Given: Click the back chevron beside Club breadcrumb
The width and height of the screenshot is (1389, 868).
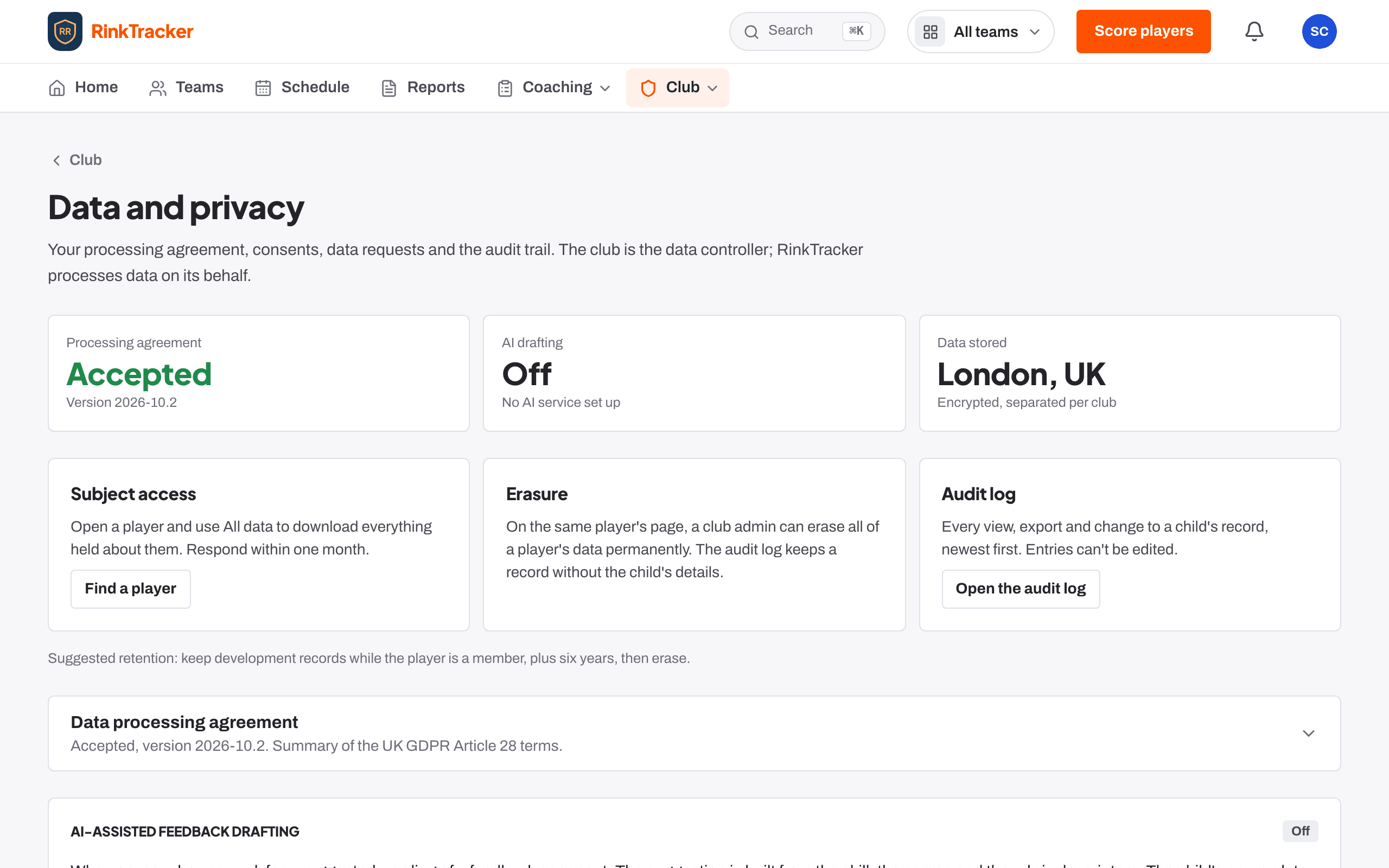Looking at the screenshot, I should [56, 160].
